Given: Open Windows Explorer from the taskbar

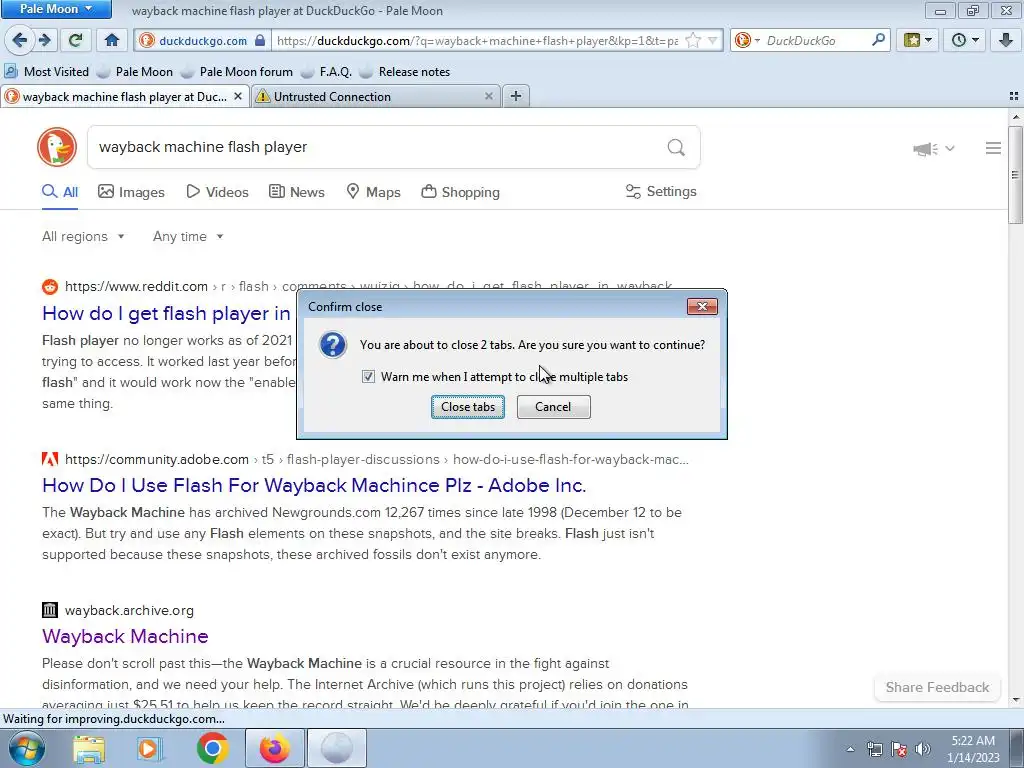Looking at the screenshot, I should [89, 748].
